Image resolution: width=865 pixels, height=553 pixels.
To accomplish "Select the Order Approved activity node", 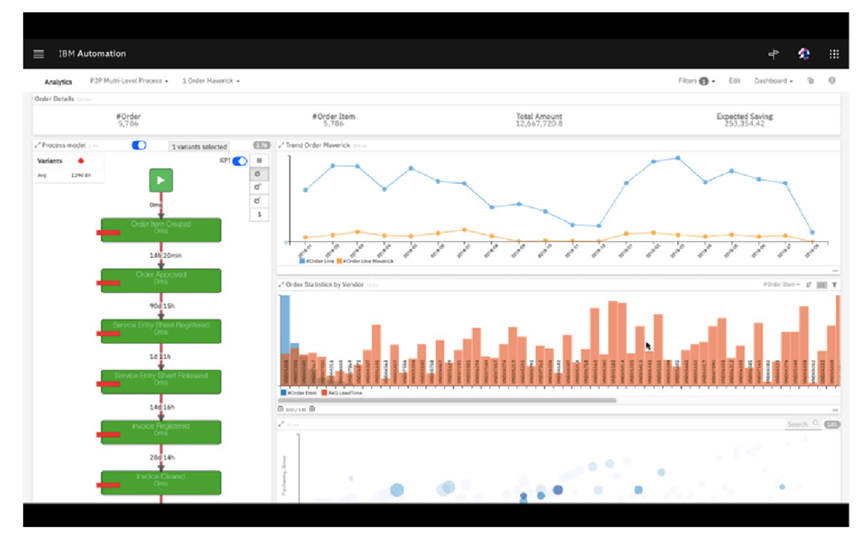I will pos(161,280).
